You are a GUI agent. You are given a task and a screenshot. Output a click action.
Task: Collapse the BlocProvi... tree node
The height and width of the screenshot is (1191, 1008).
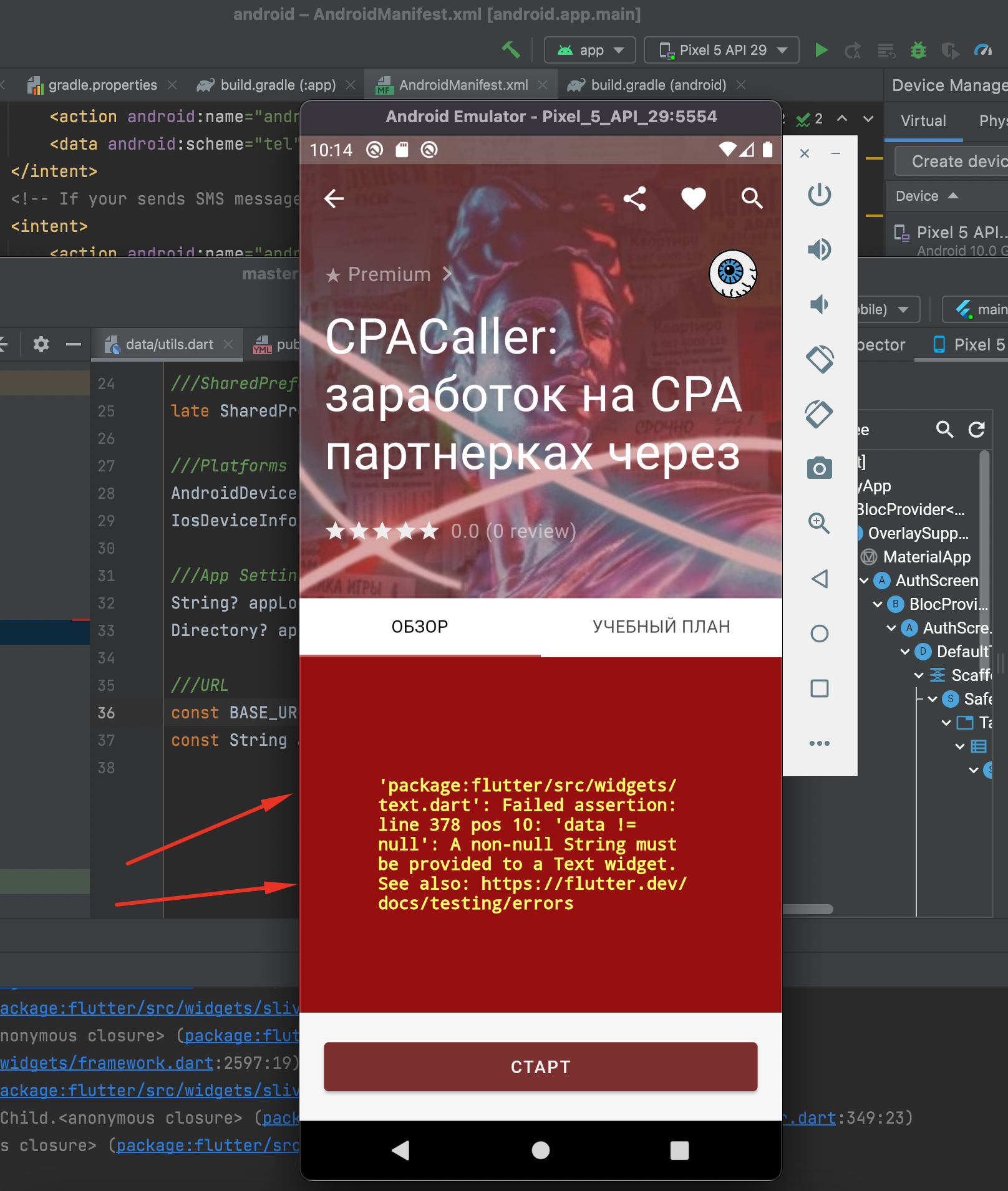coord(878,604)
